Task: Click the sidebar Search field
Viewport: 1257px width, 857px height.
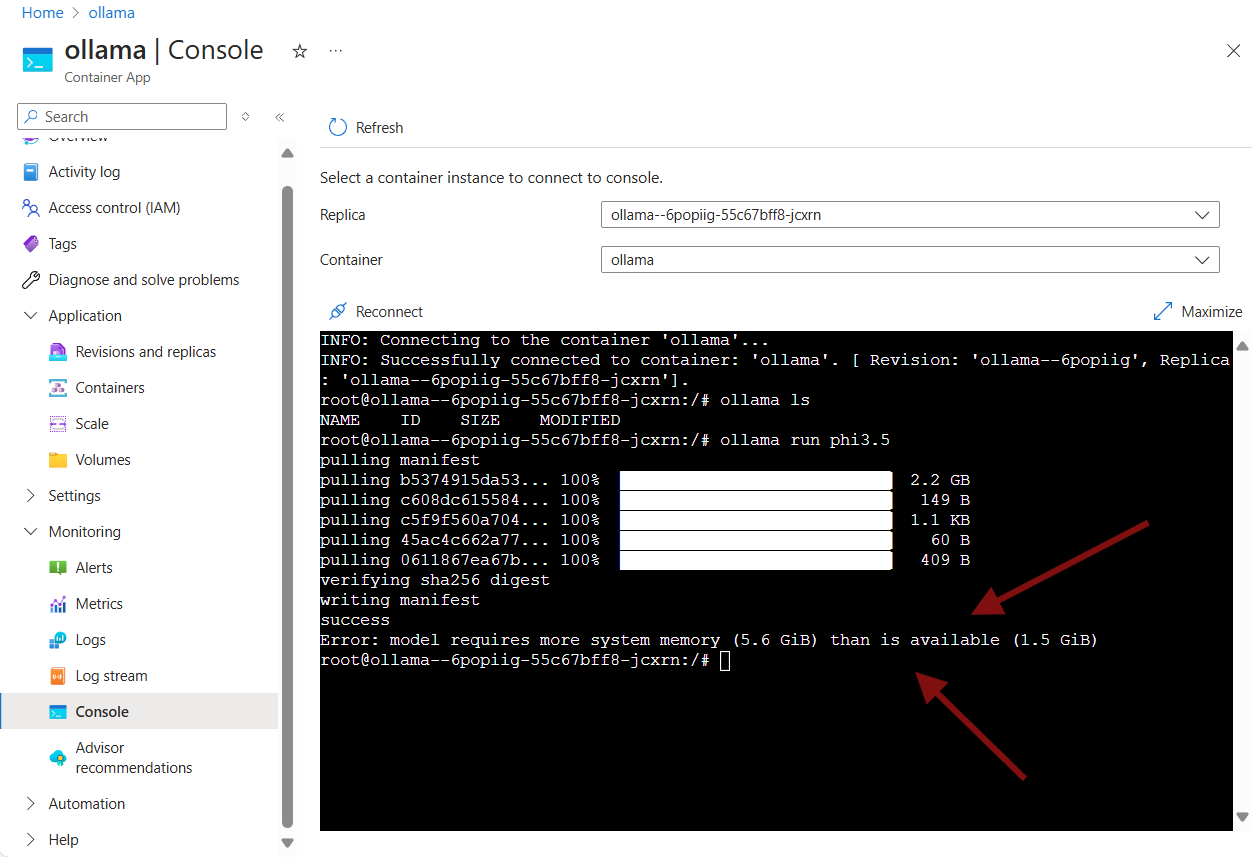Action: click(x=122, y=117)
